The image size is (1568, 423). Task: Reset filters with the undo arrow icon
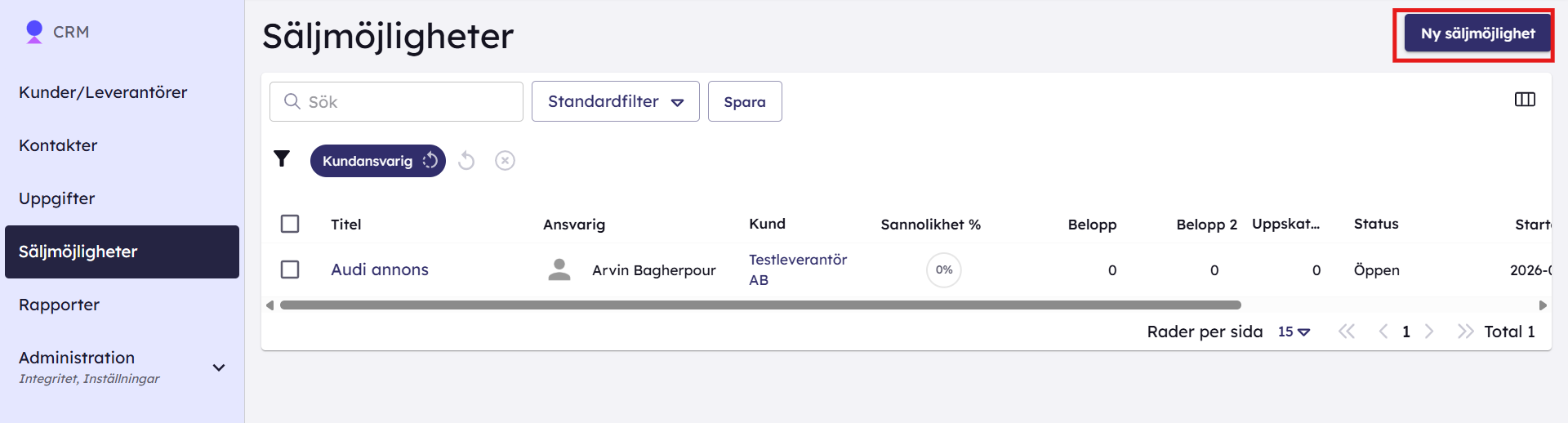click(466, 161)
